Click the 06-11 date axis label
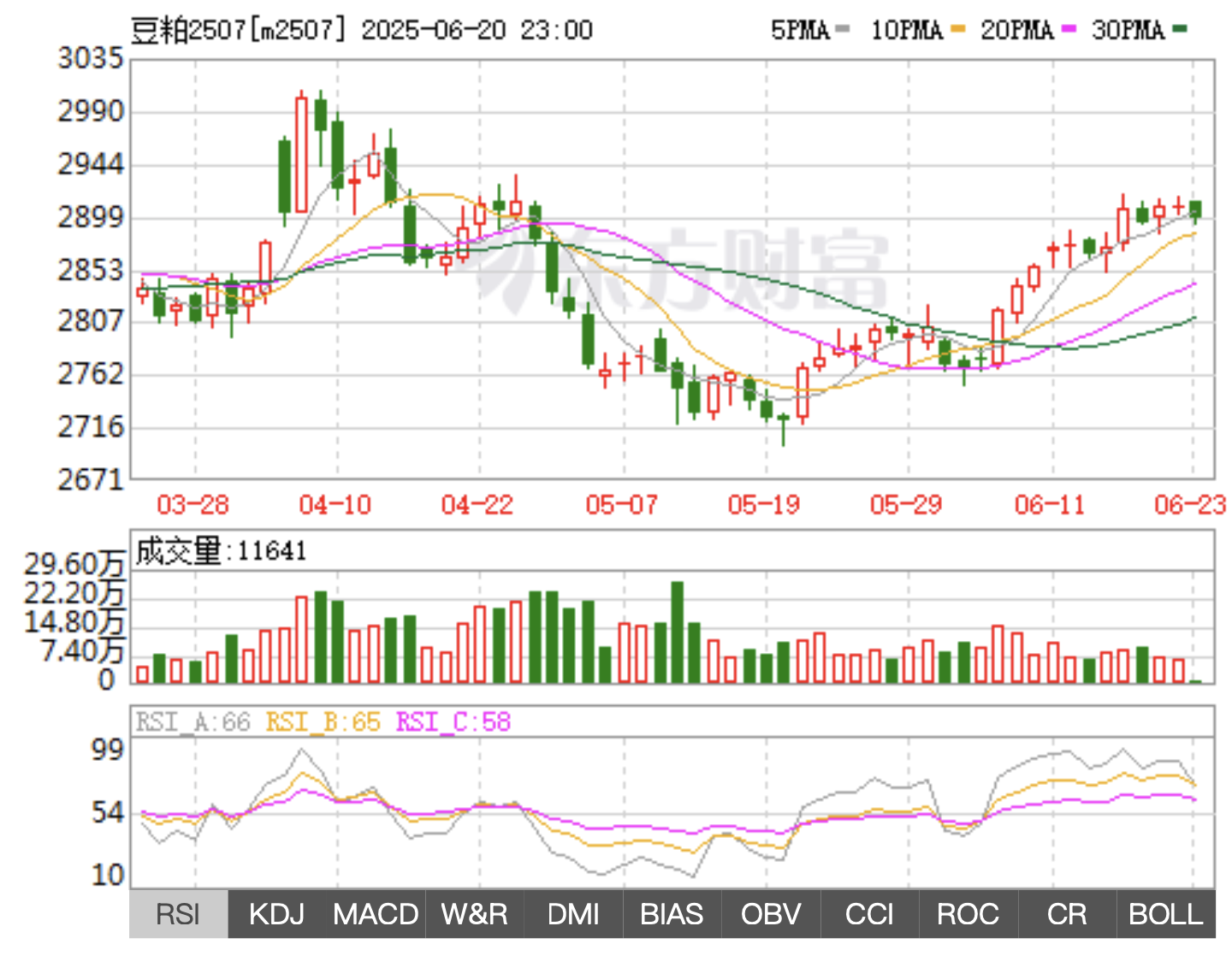 pyautogui.click(x=1050, y=505)
